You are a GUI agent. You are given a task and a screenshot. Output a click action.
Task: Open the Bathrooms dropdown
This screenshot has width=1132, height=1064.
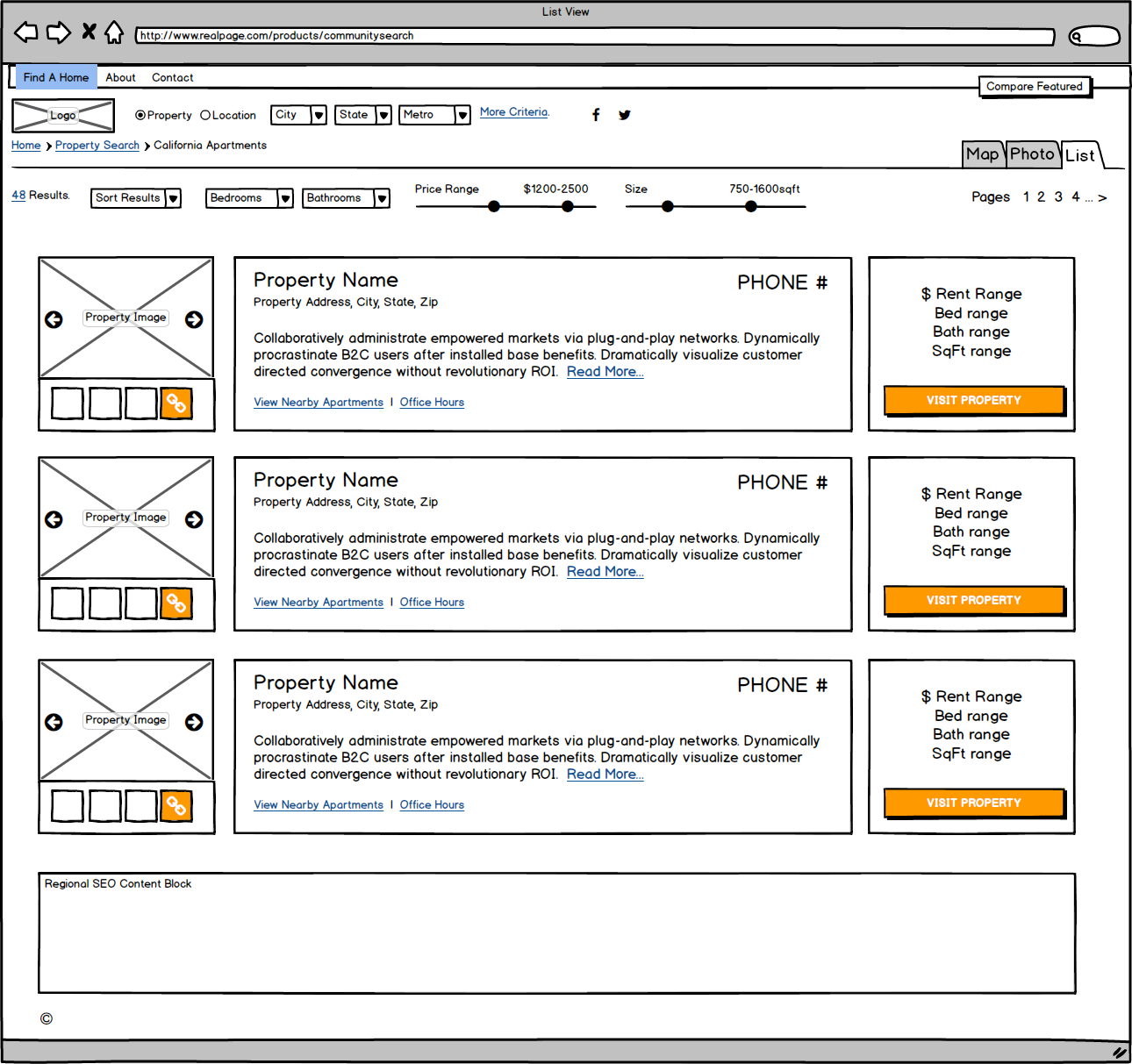tap(346, 198)
